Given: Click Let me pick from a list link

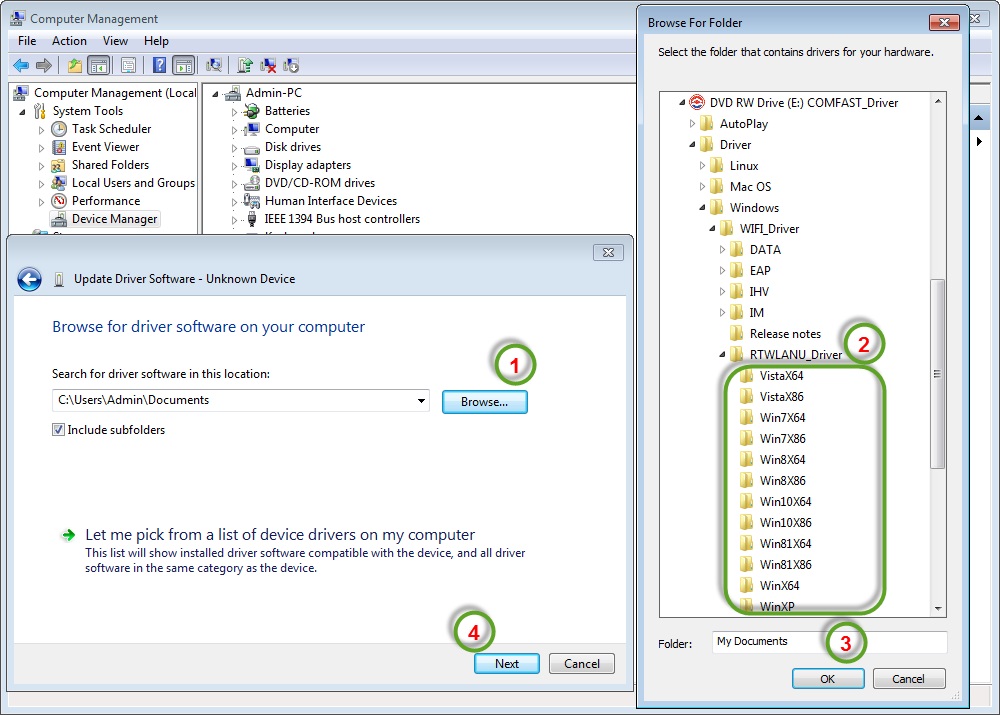Looking at the screenshot, I should pos(280,535).
